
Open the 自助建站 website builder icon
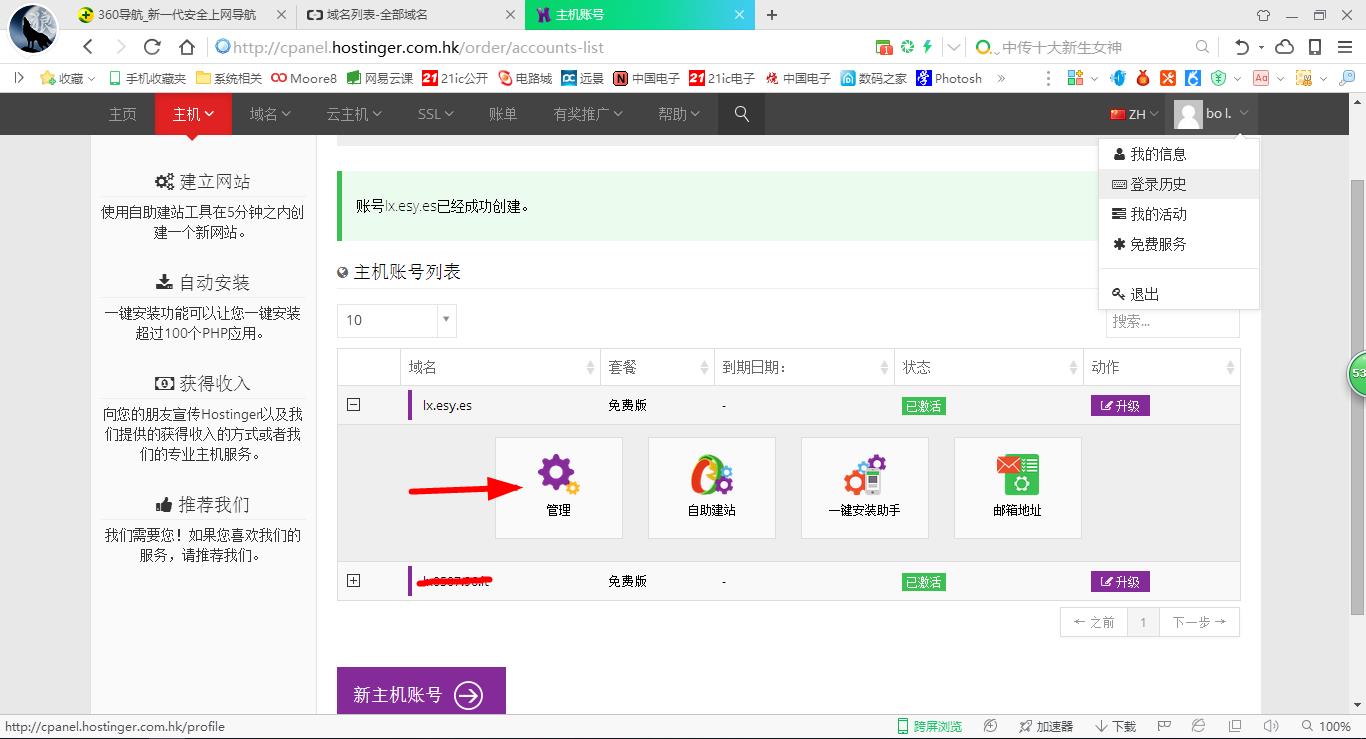tap(711, 487)
